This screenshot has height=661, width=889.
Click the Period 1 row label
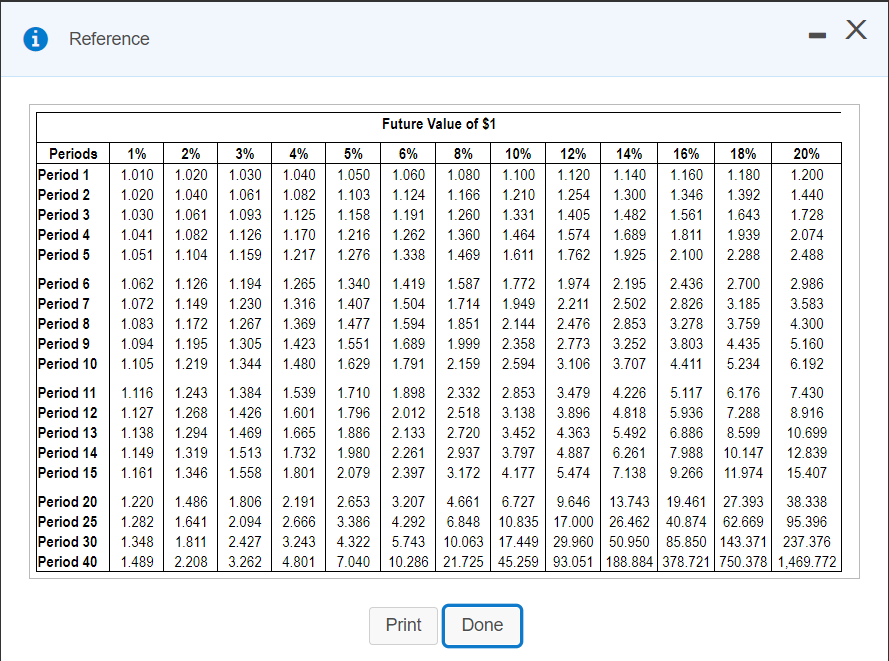(x=64, y=174)
